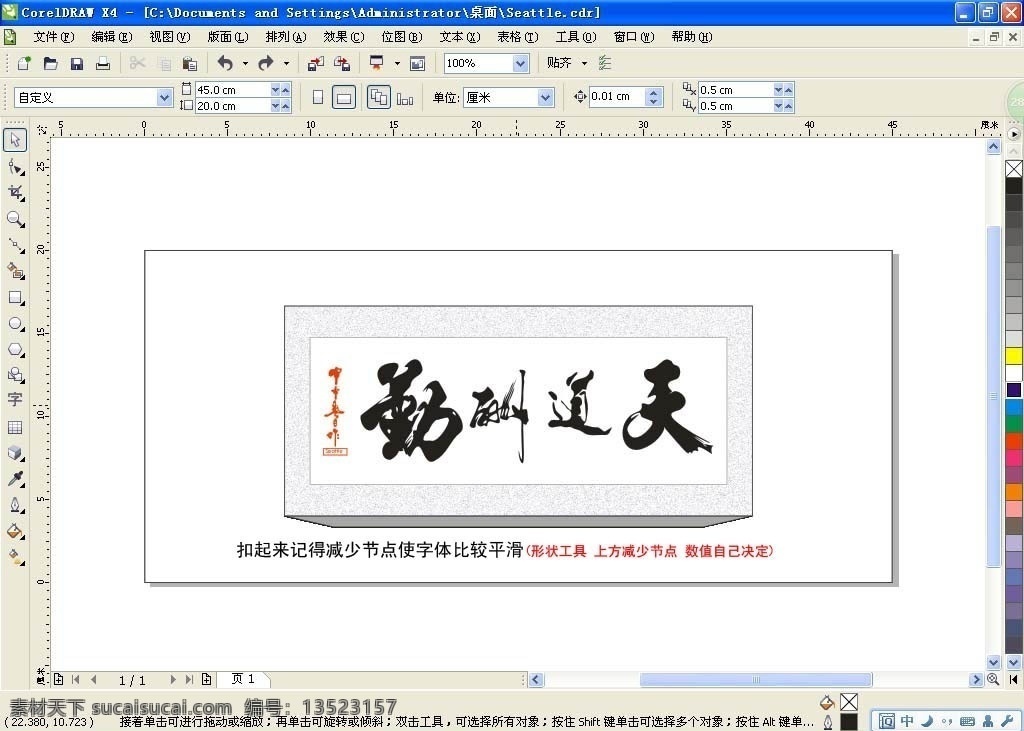
Task: Redo the last action
Action: tap(266, 63)
